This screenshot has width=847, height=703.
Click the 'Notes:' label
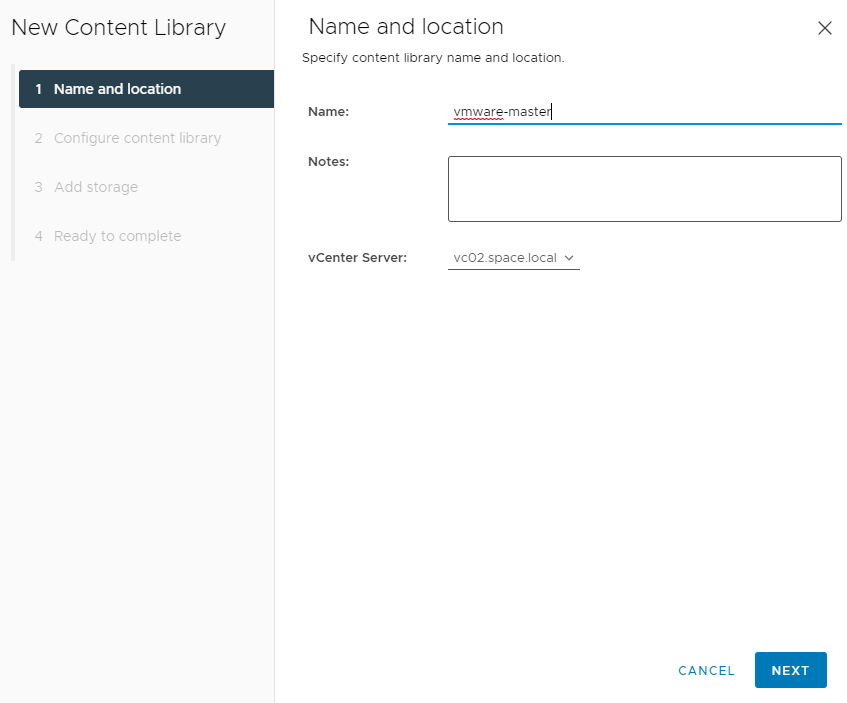coord(328,162)
